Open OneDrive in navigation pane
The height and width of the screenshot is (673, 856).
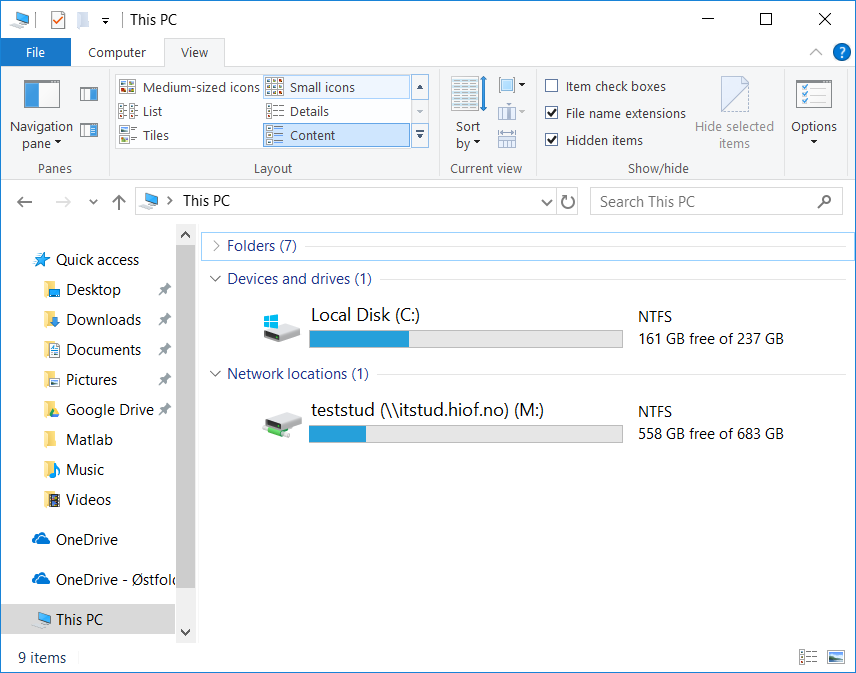click(87, 540)
